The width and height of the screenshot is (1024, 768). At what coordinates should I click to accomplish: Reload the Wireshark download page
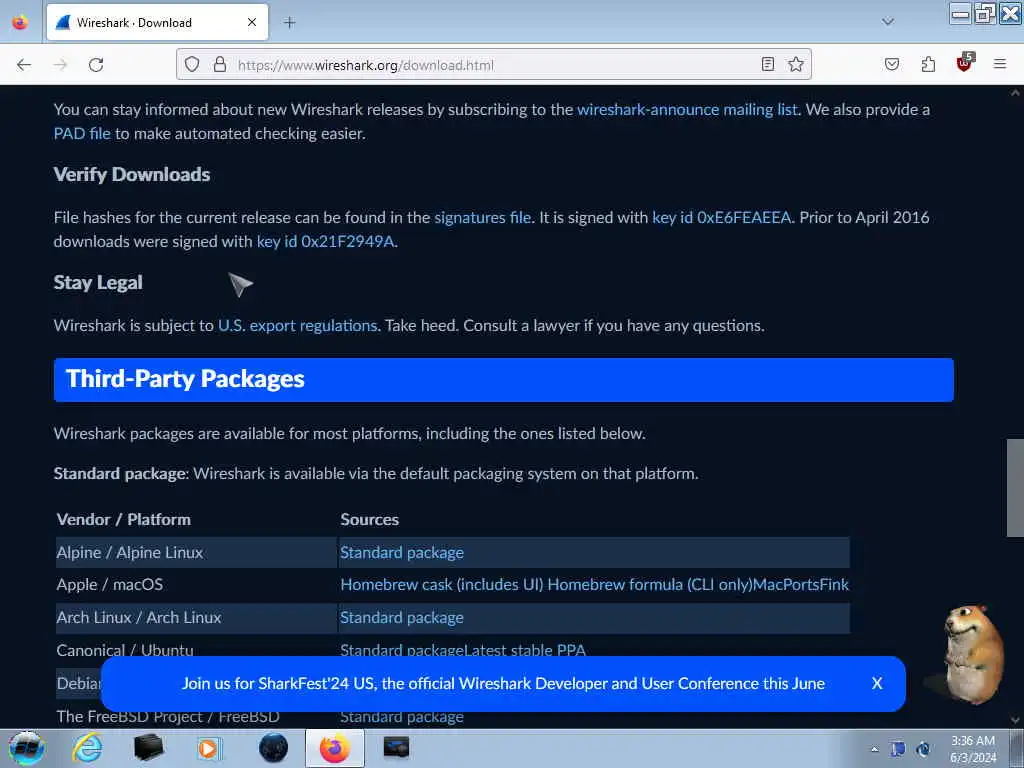point(96,65)
